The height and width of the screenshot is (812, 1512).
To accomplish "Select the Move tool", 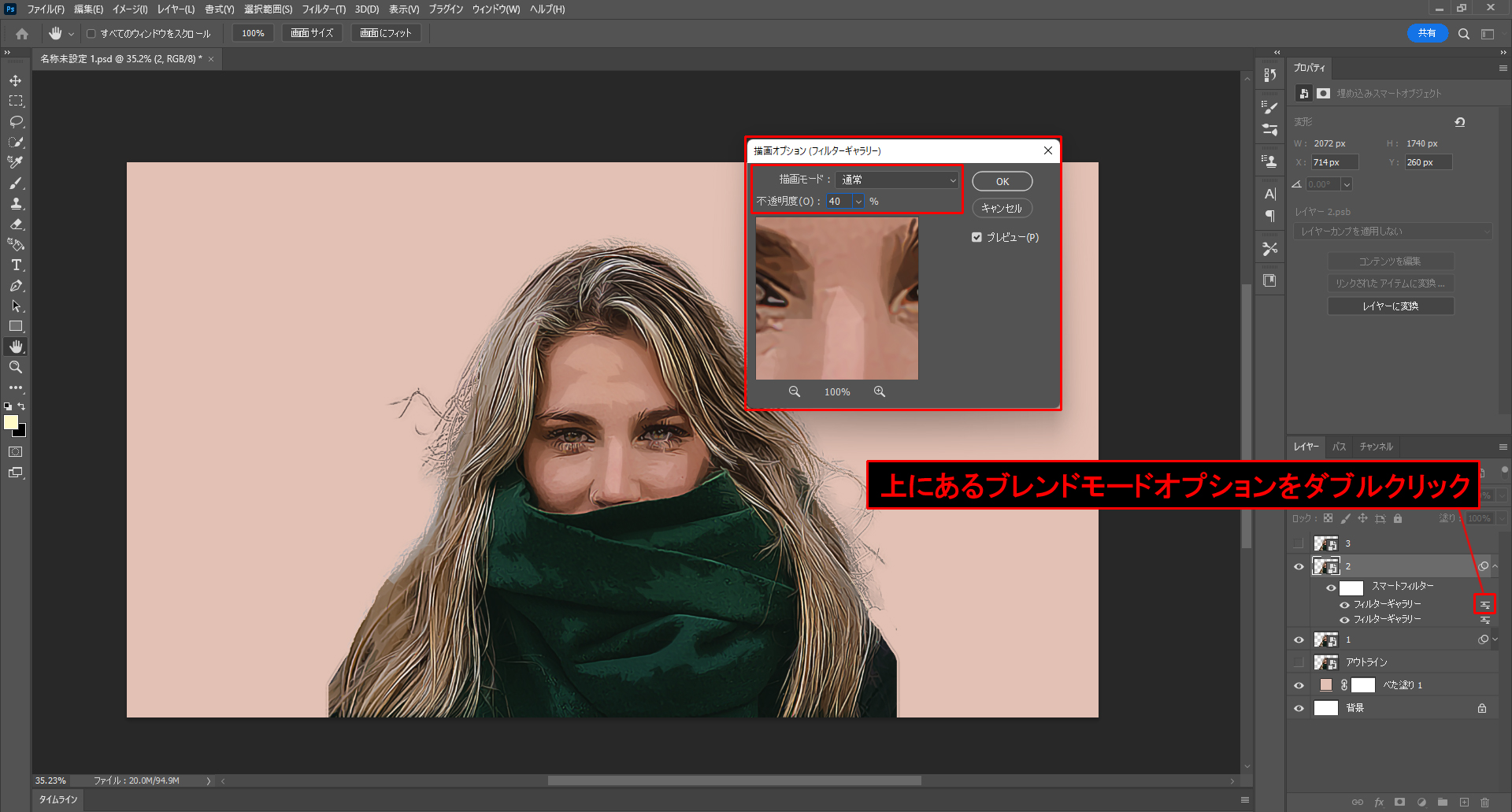I will point(16,81).
